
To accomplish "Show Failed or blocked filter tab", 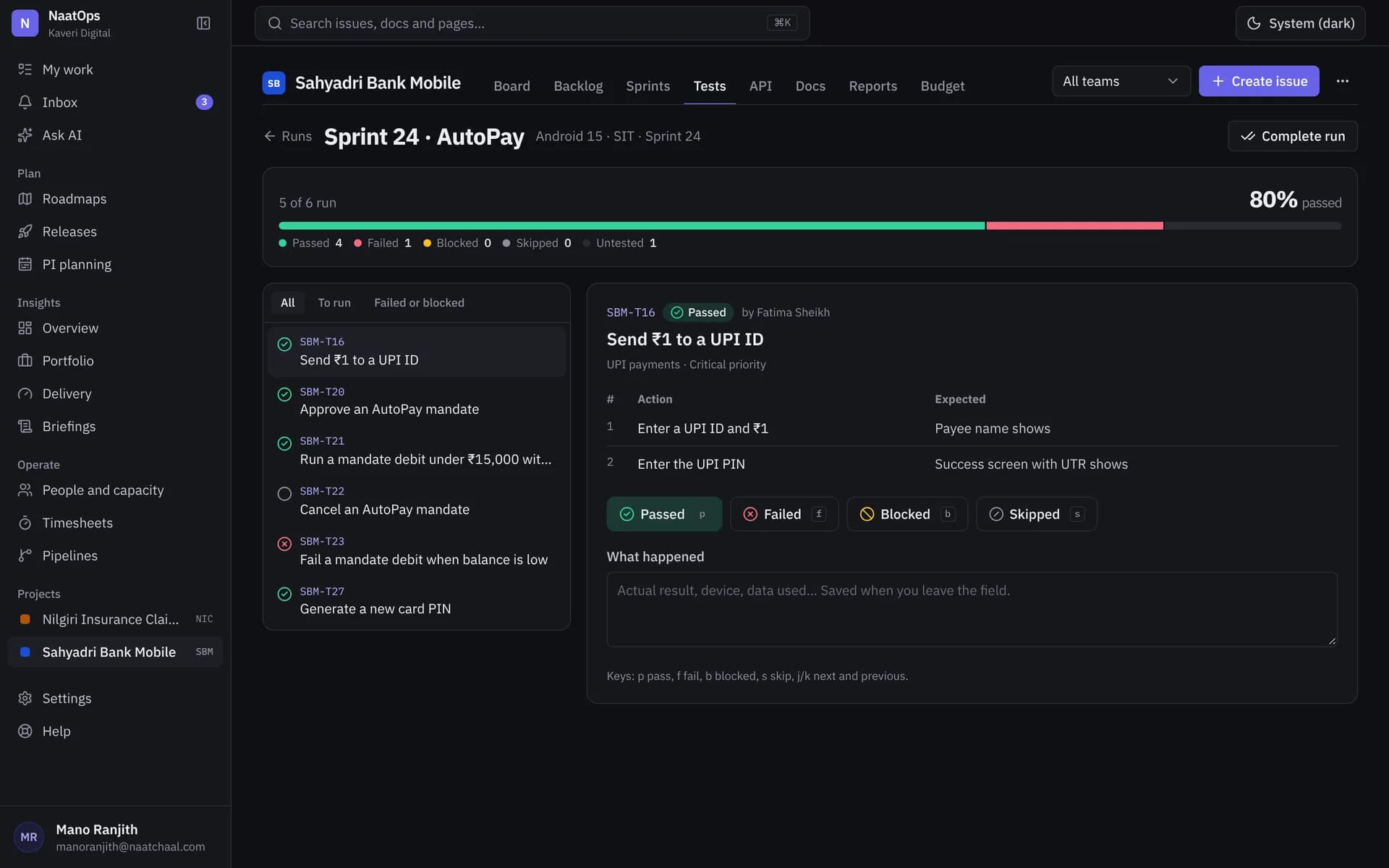I will (419, 302).
